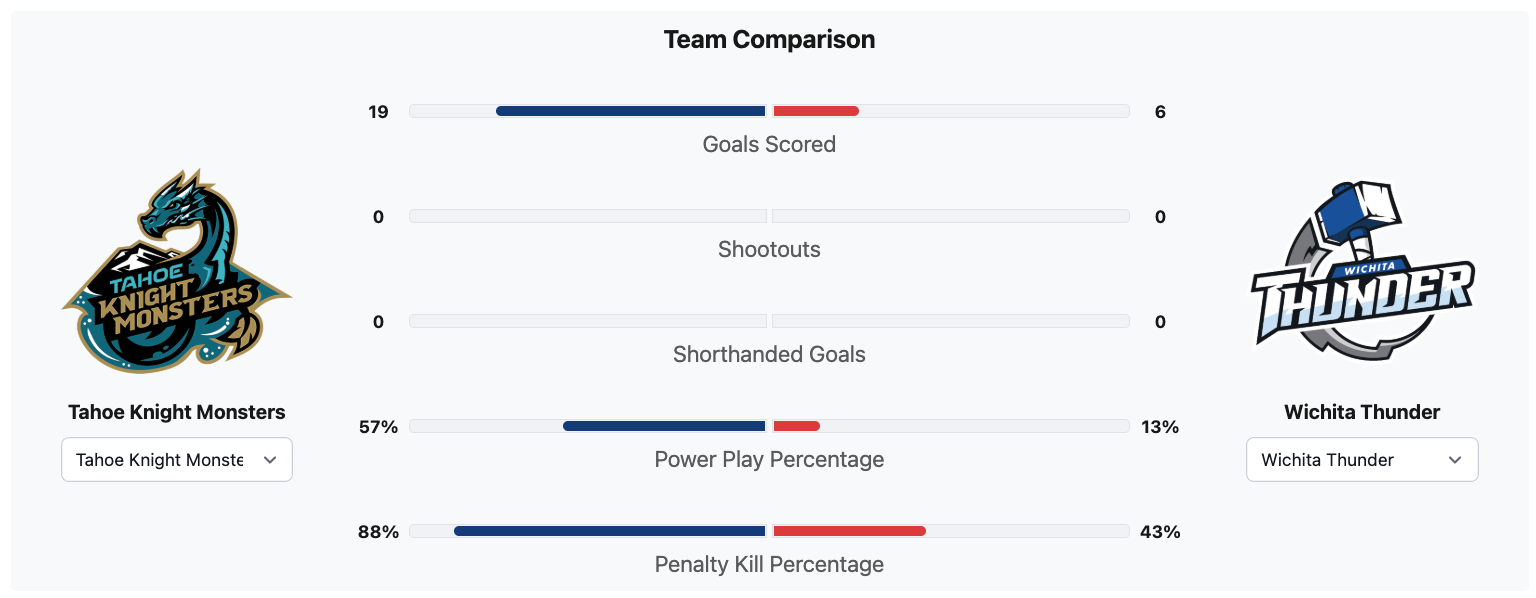Click the Team Comparison heading
1536x598 pixels.
(x=769, y=40)
